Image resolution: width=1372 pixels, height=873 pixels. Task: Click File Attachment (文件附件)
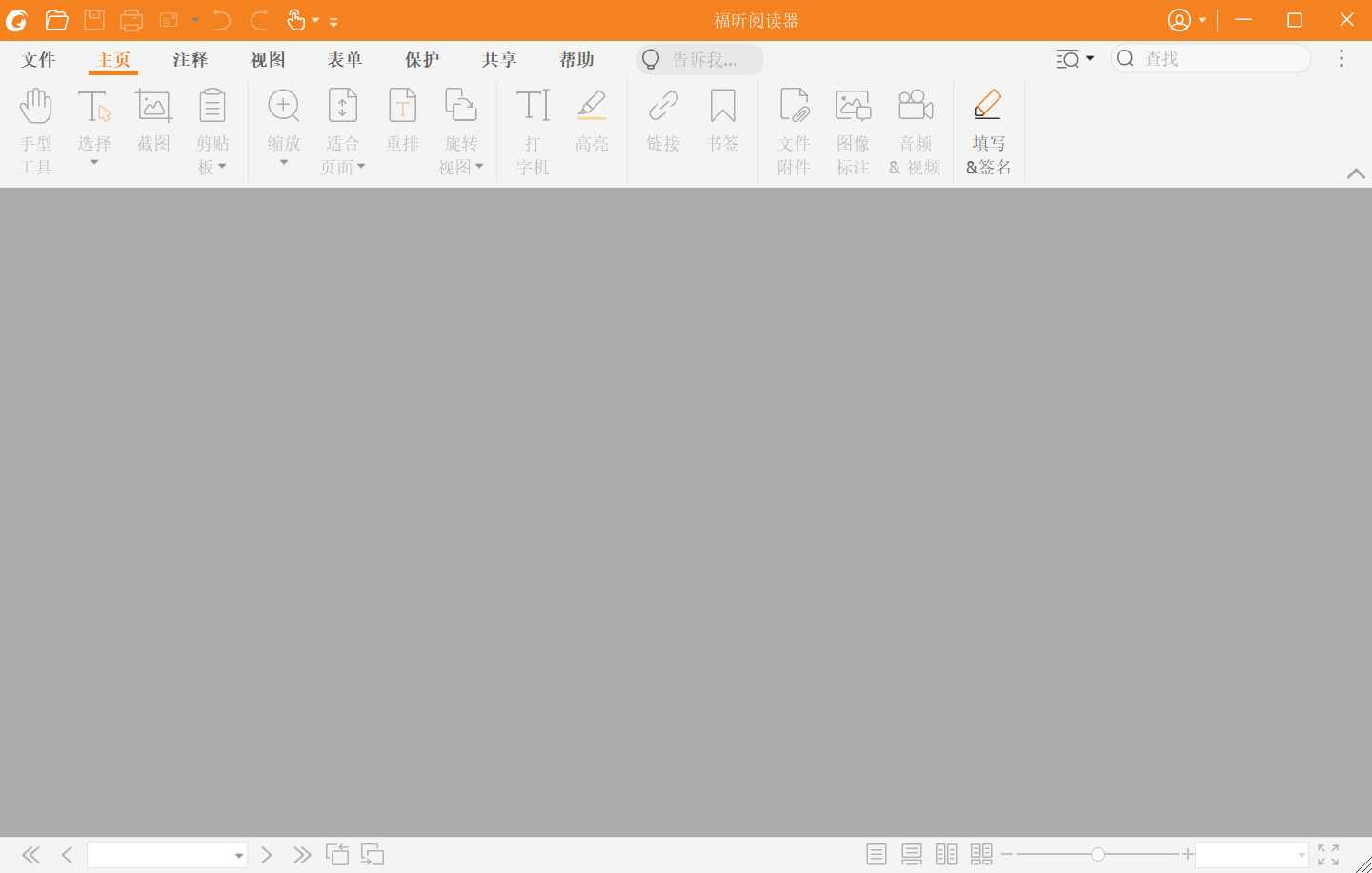(x=794, y=132)
